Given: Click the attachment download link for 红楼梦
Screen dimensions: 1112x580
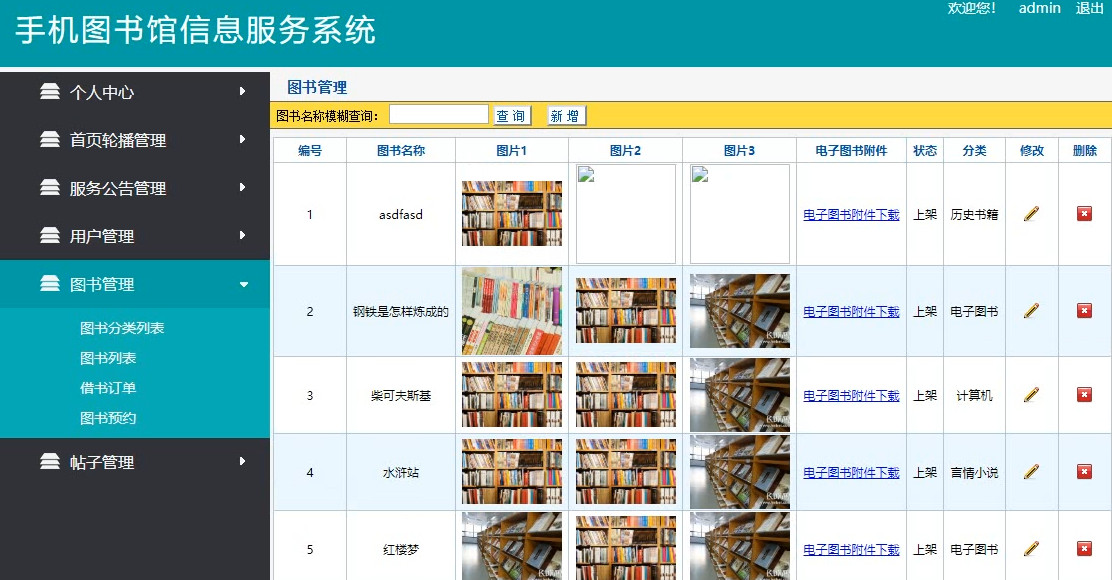Looking at the screenshot, I should tap(851, 549).
